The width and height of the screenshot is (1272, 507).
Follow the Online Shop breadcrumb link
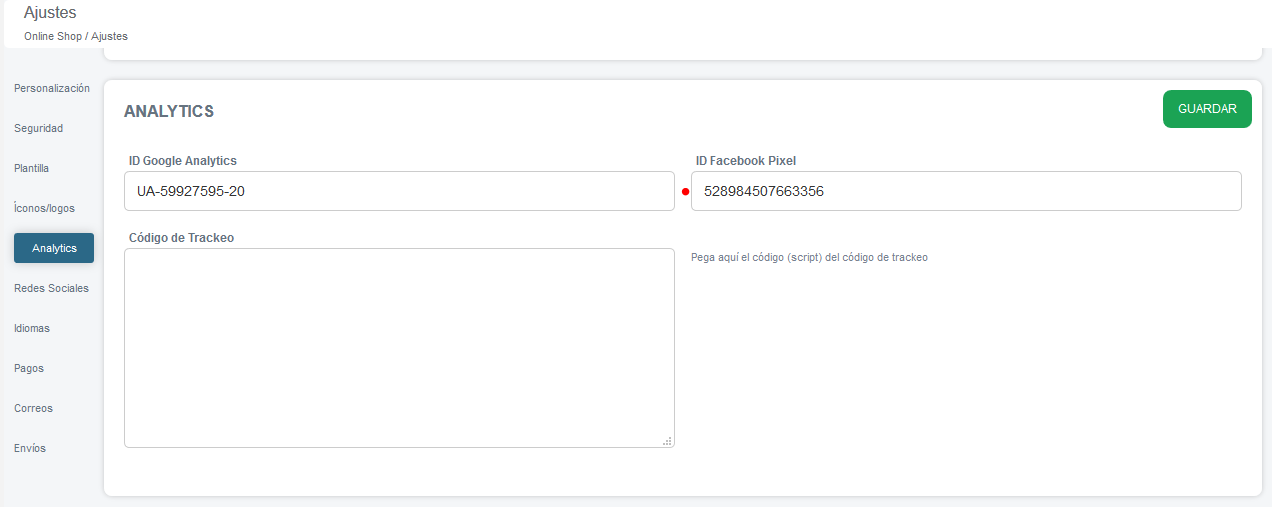click(53, 36)
